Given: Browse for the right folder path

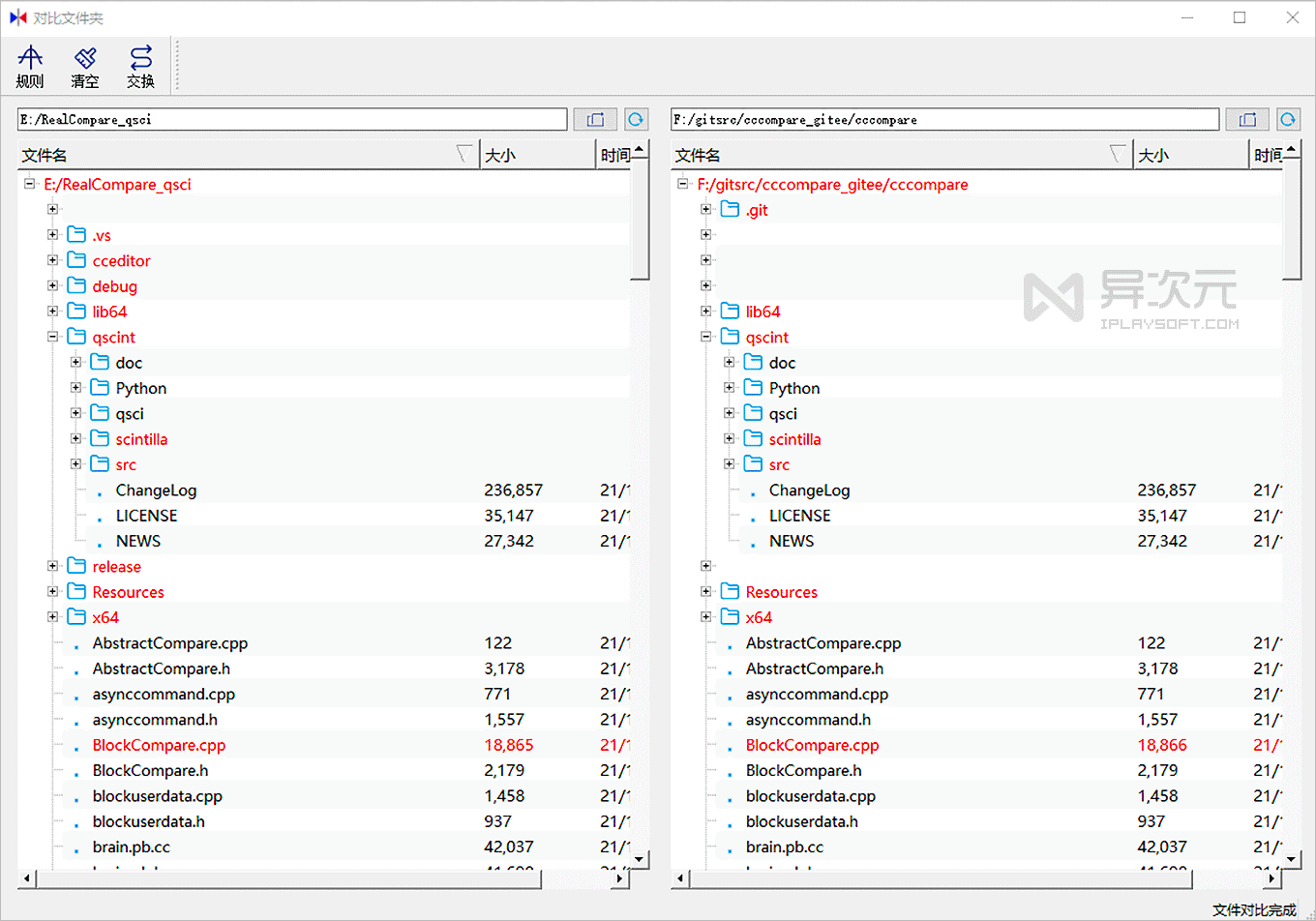Looking at the screenshot, I should tap(1247, 119).
